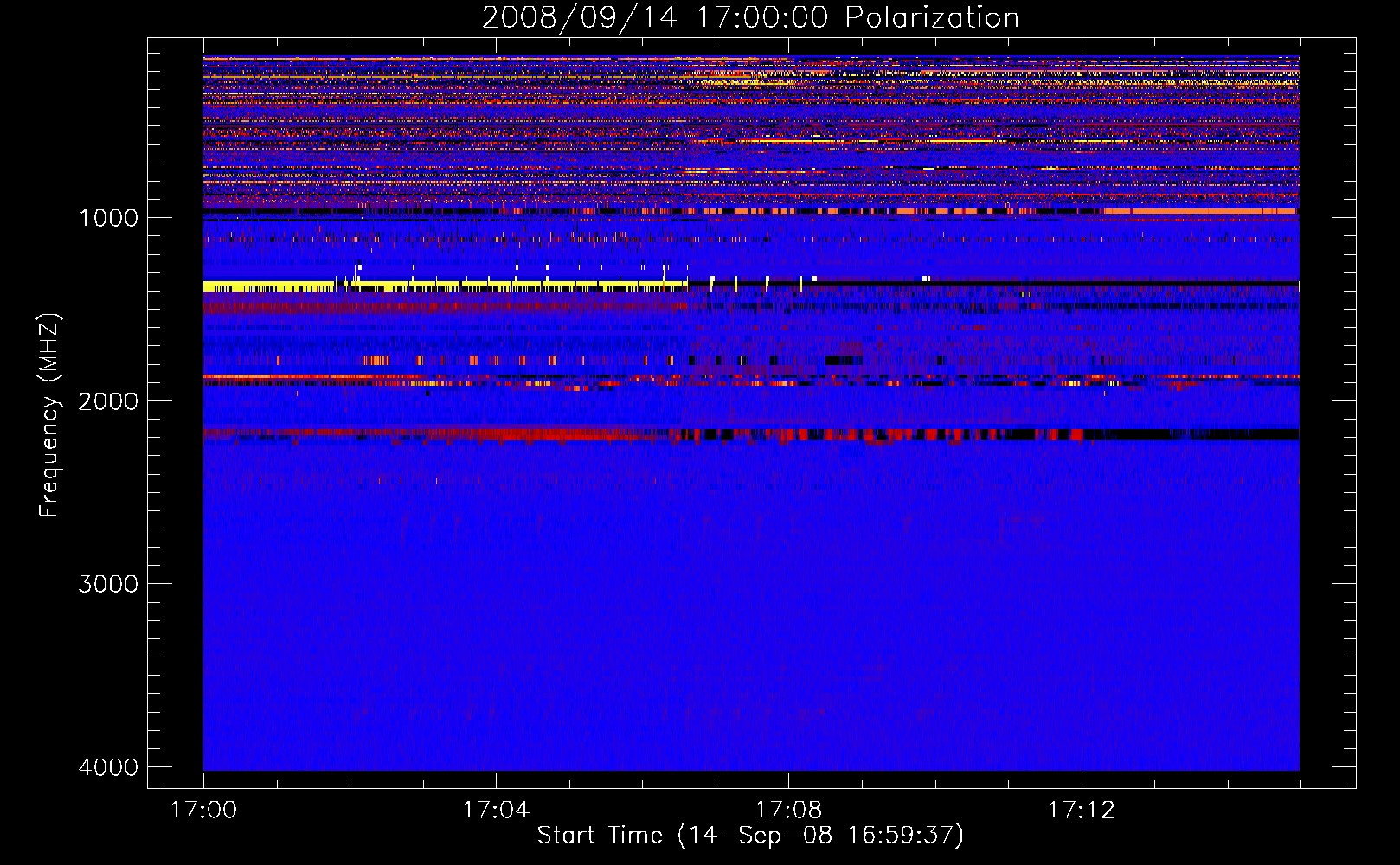
Task: Click the 17:08 time tick label
Action: click(788, 811)
